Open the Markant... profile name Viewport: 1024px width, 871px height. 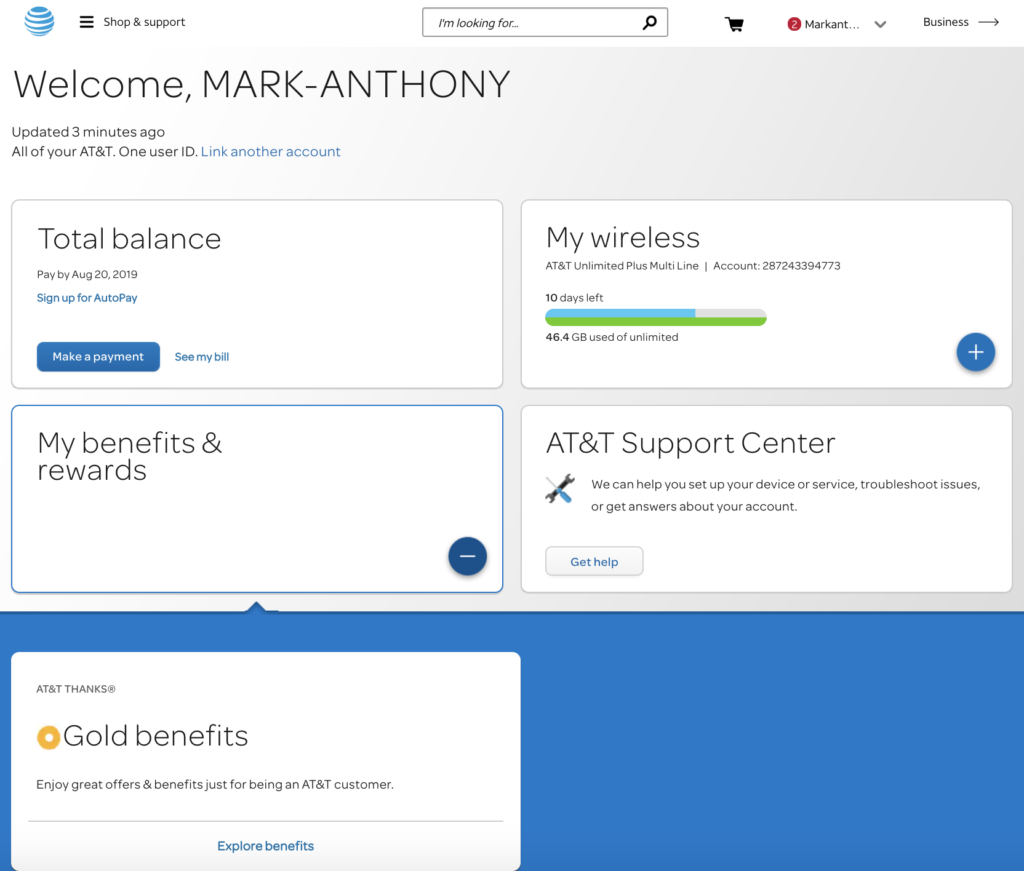[x=831, y=24]
